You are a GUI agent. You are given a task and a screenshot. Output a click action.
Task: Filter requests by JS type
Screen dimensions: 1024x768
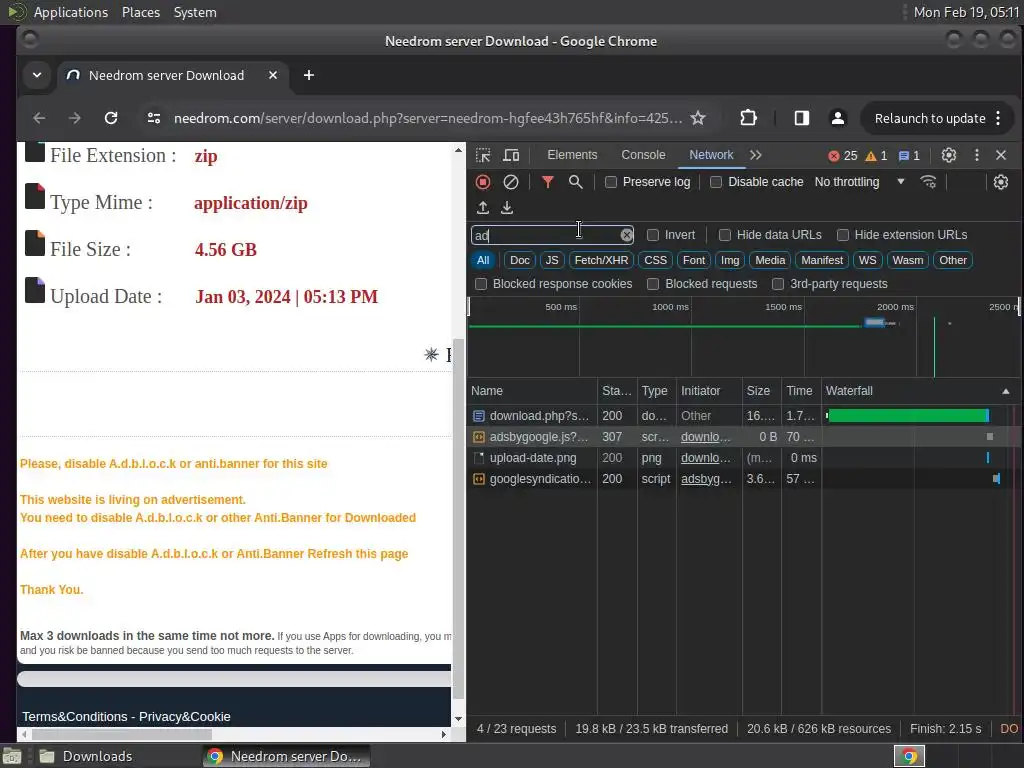[x=552, y=261]
